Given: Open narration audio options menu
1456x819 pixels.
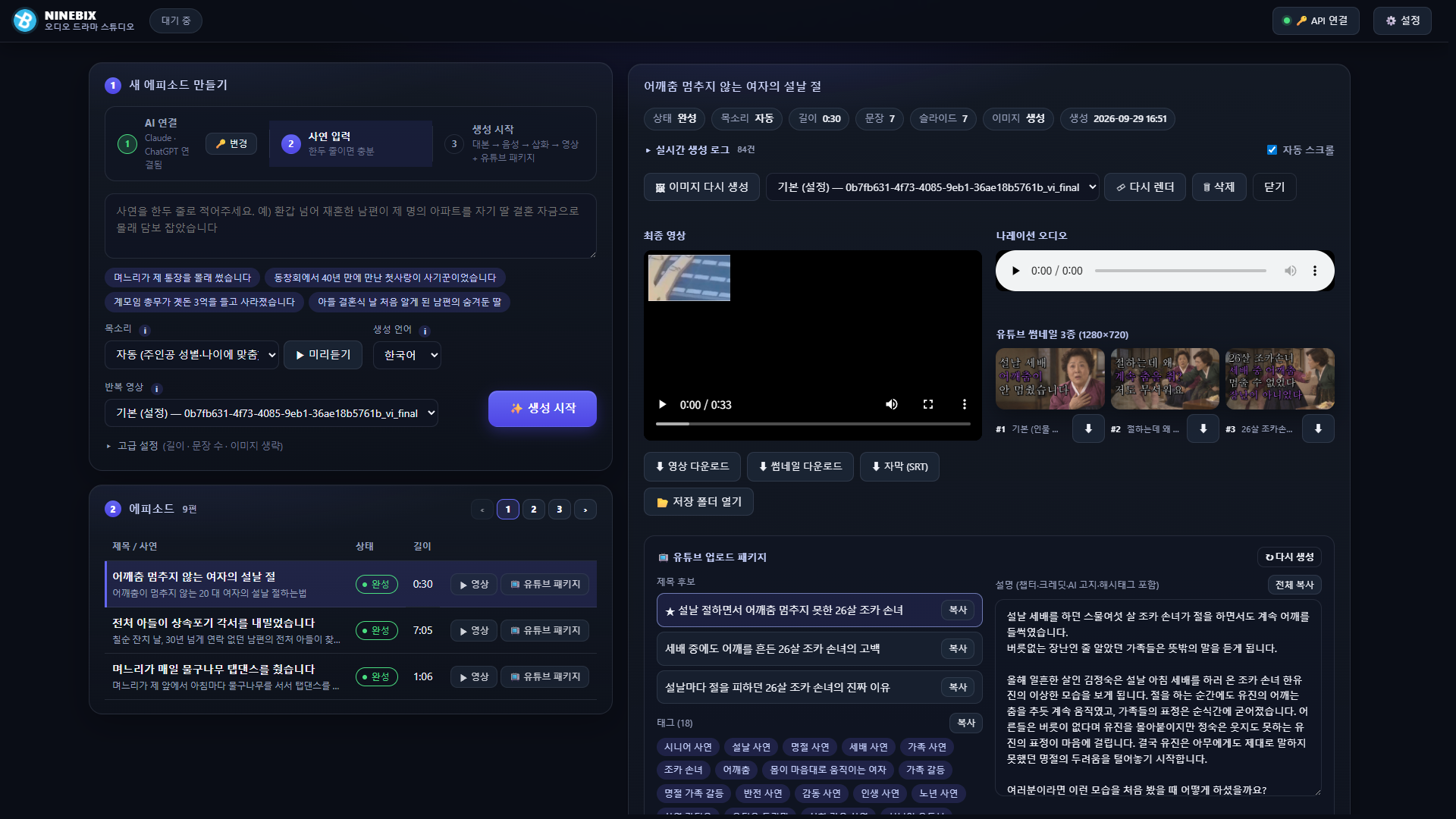Looking at the screenshot, I should tap(1315, 271).
